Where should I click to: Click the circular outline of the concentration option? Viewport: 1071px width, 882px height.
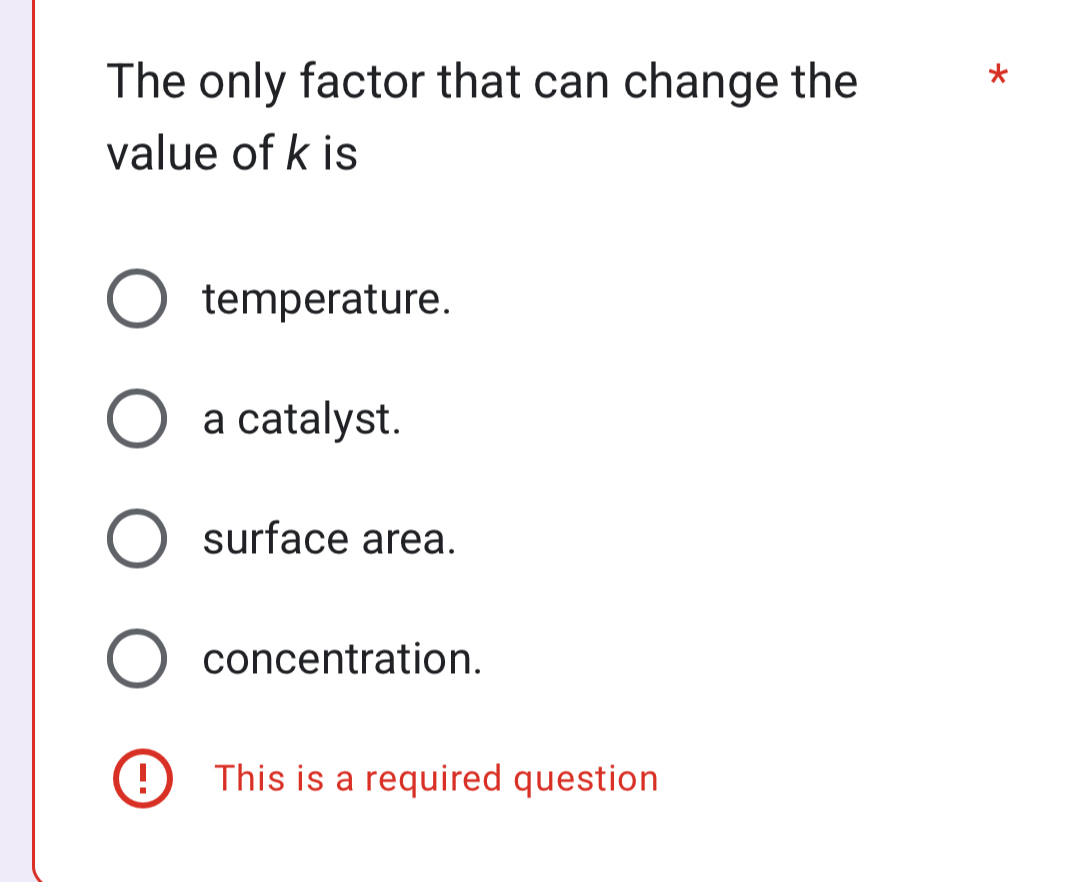click(137, 659)
